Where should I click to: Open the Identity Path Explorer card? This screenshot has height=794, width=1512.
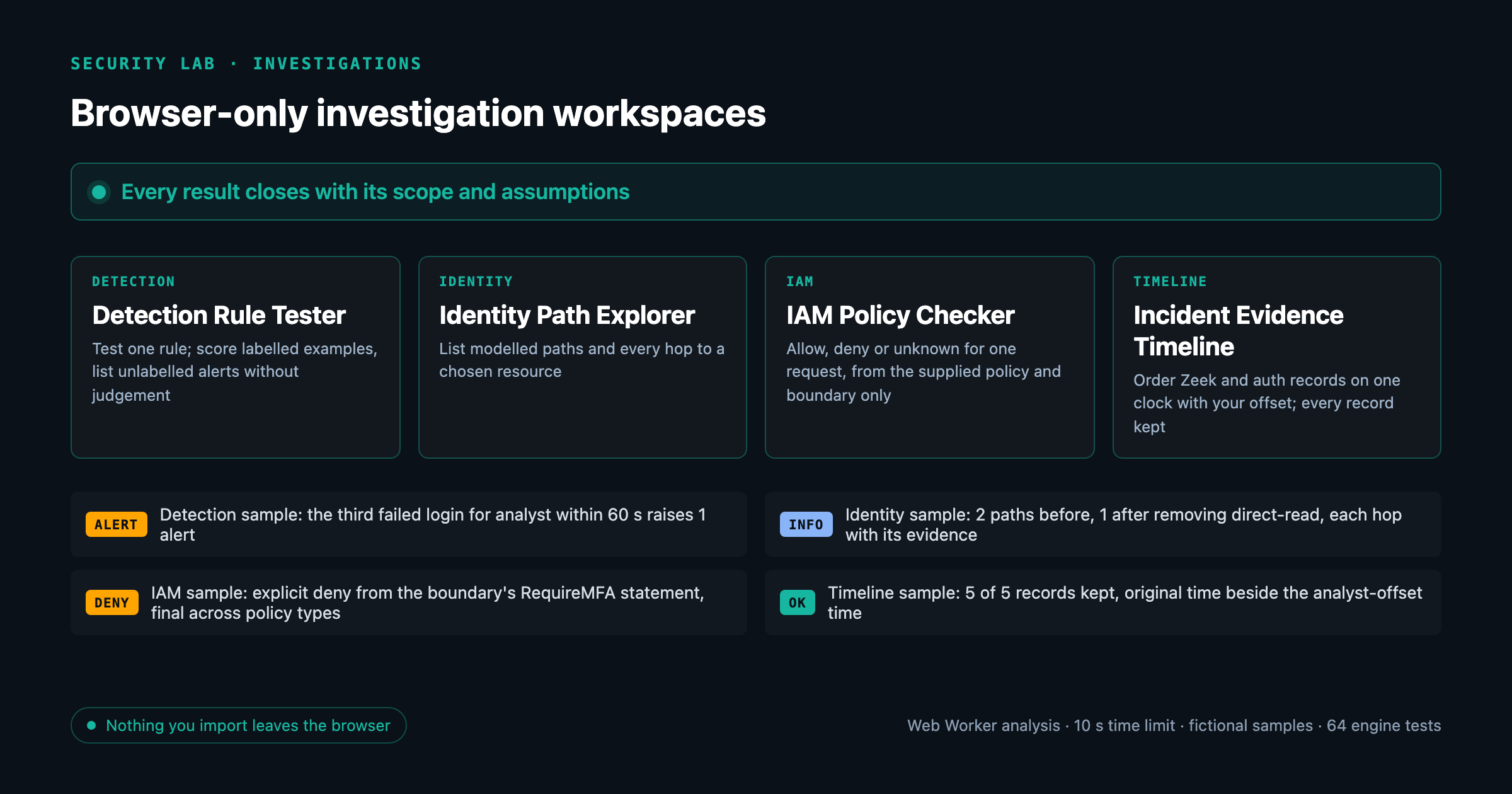582,357
